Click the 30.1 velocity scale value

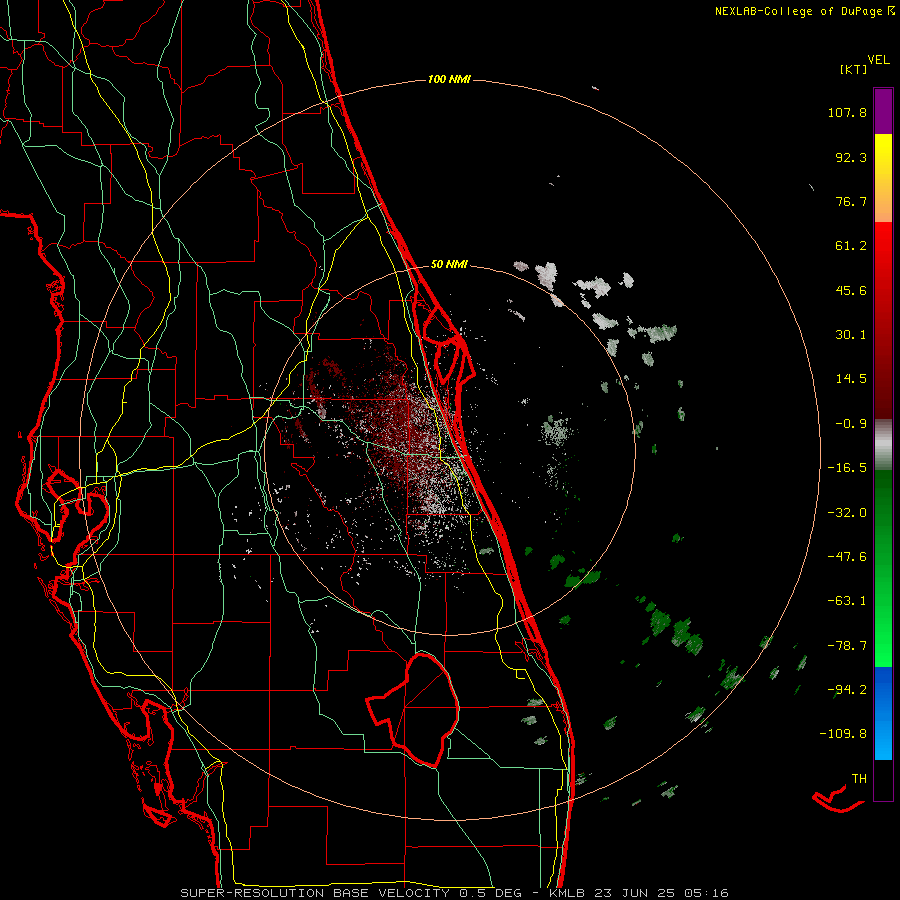coord(851,335)
